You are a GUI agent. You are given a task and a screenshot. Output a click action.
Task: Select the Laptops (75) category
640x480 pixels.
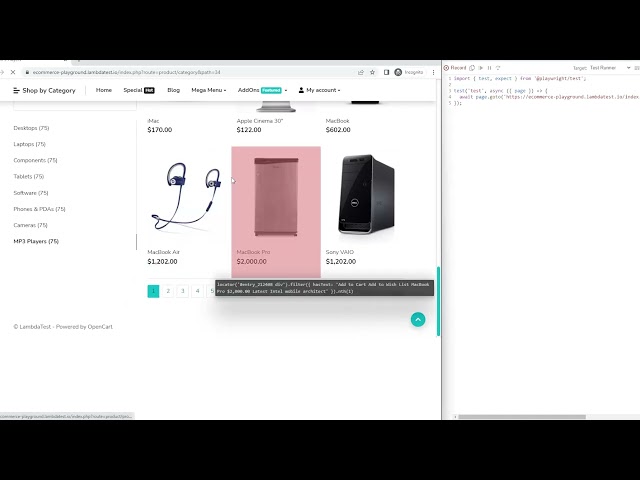pyautogui.click(x=29, y=144)
